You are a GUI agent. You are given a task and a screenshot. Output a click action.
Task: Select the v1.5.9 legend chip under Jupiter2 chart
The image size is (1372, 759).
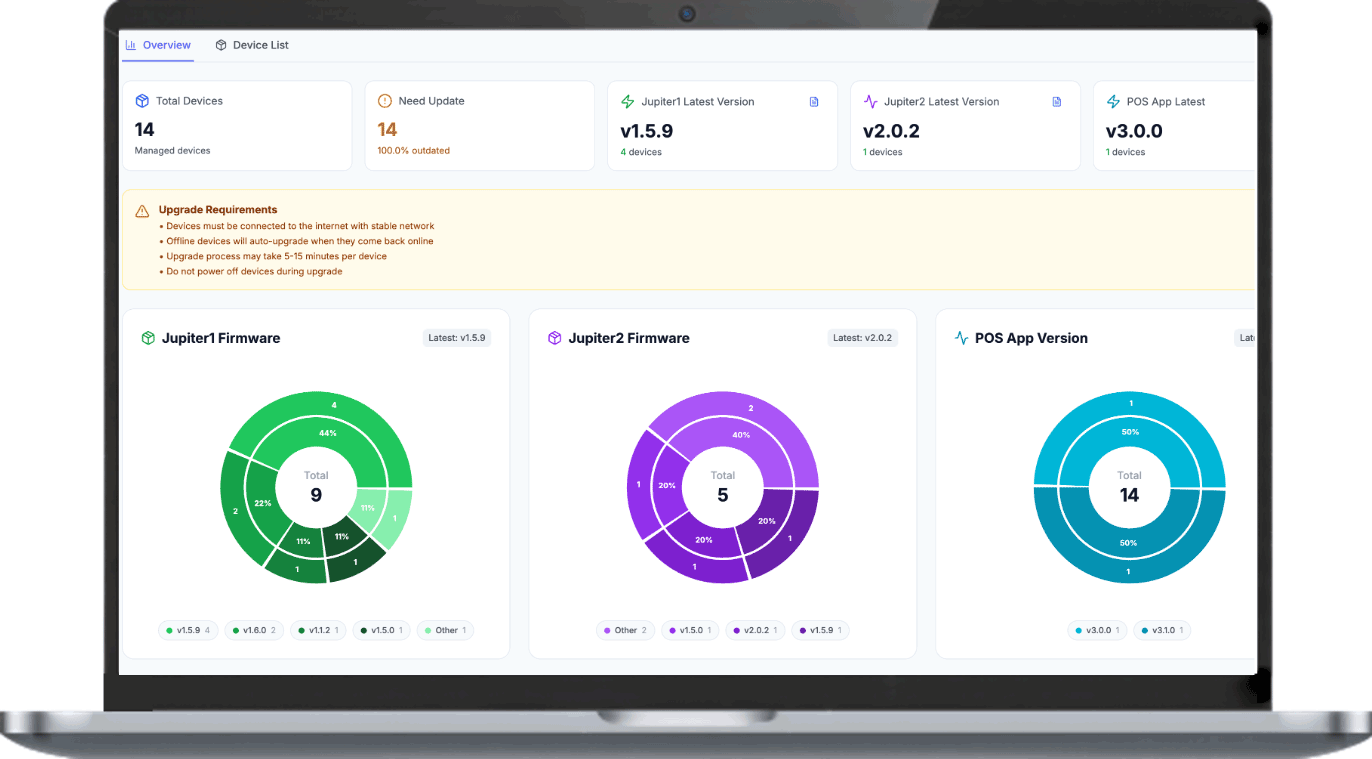pos(820,630)
